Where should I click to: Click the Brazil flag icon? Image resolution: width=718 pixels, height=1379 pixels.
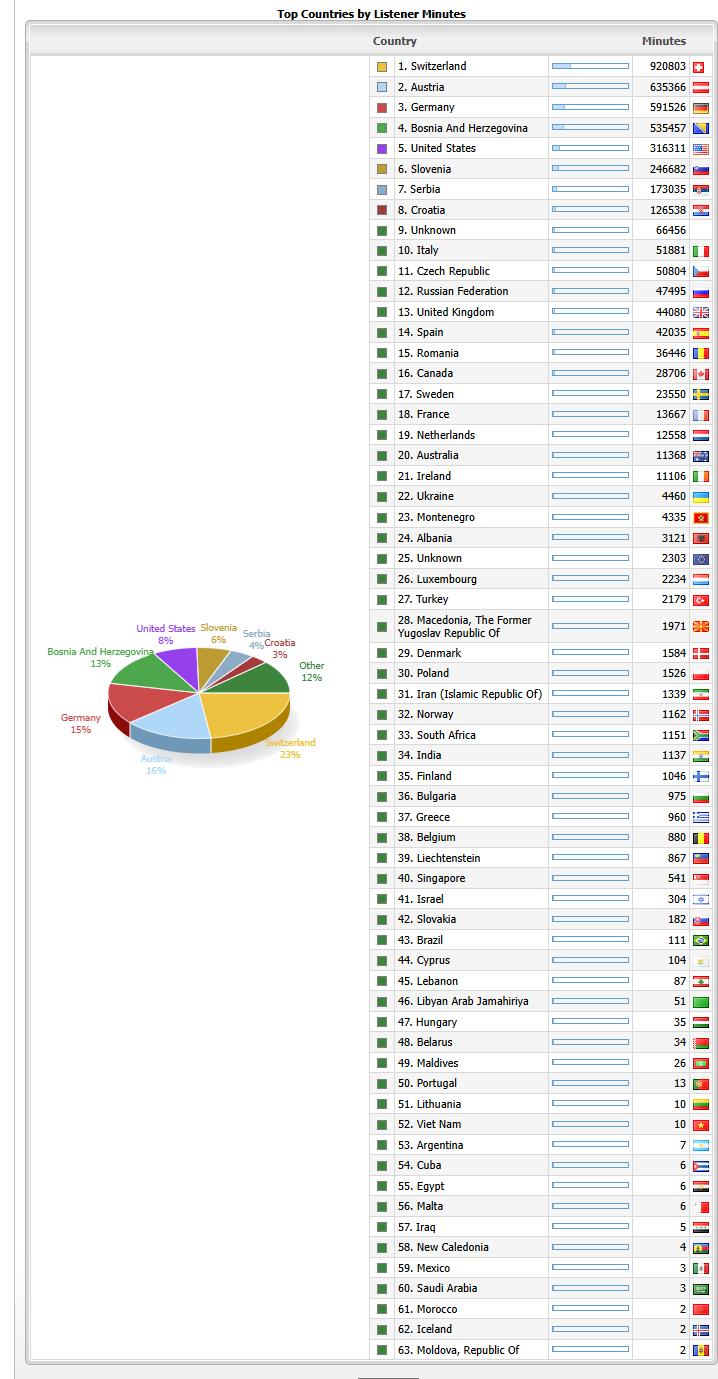(x=700, y=941)
